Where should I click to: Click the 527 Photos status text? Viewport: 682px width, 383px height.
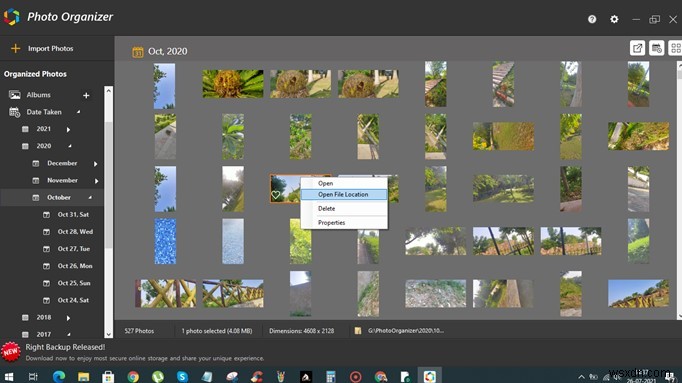coord(139,331)
